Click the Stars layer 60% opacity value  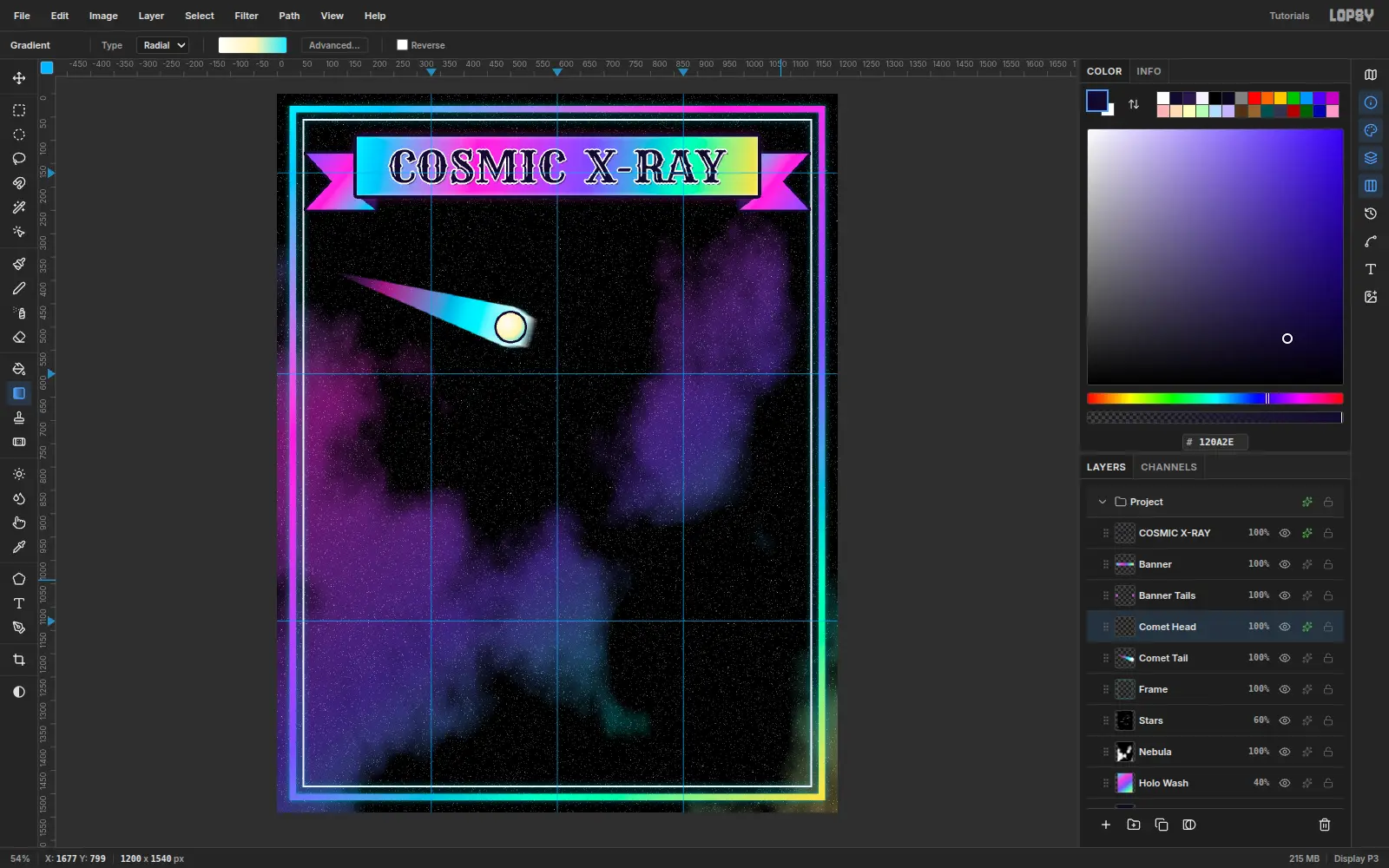1261,720
